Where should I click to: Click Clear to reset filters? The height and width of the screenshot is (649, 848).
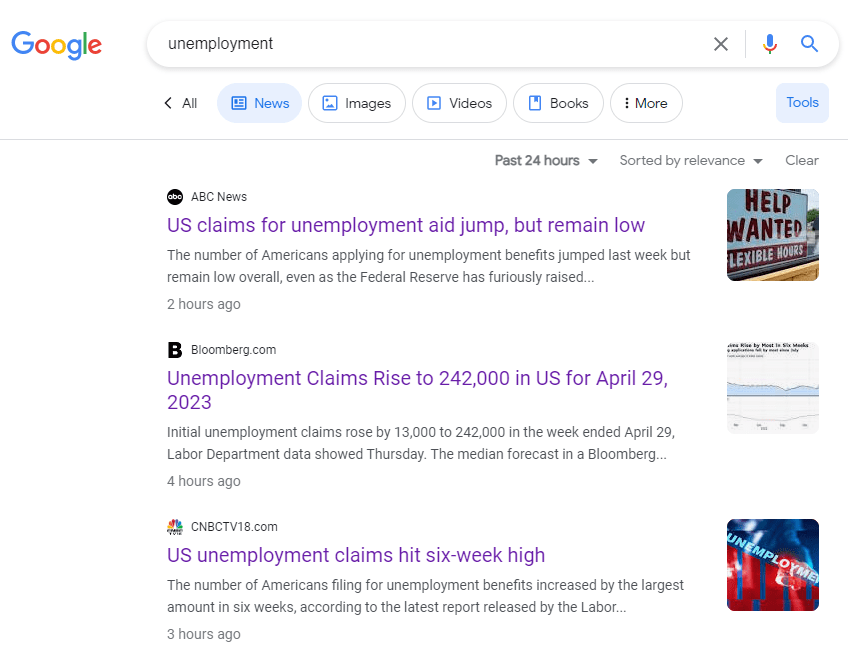pyautogui.click(x=801, y=161)
